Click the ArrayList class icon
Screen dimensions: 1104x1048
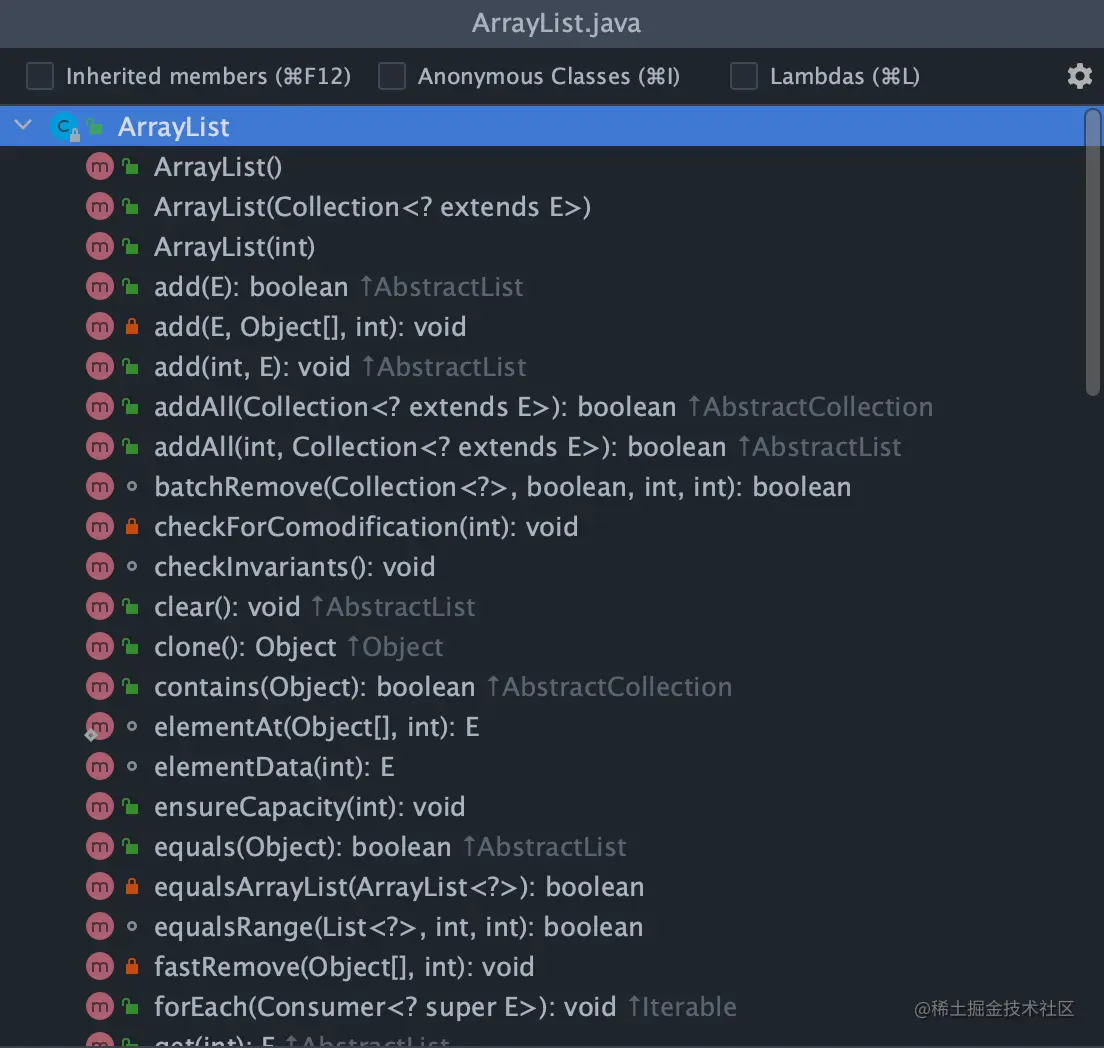65,127
